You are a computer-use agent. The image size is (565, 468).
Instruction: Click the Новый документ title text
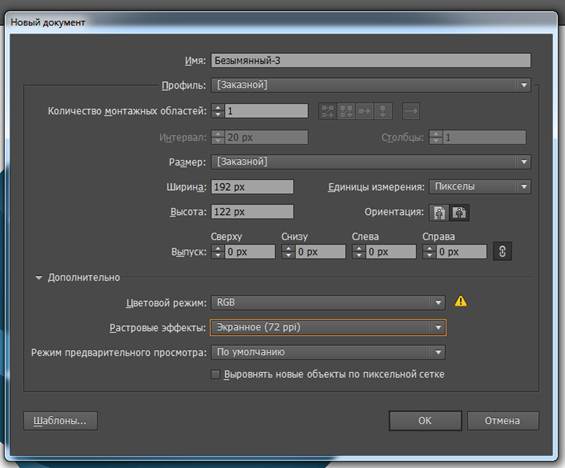tap(48, 22)
